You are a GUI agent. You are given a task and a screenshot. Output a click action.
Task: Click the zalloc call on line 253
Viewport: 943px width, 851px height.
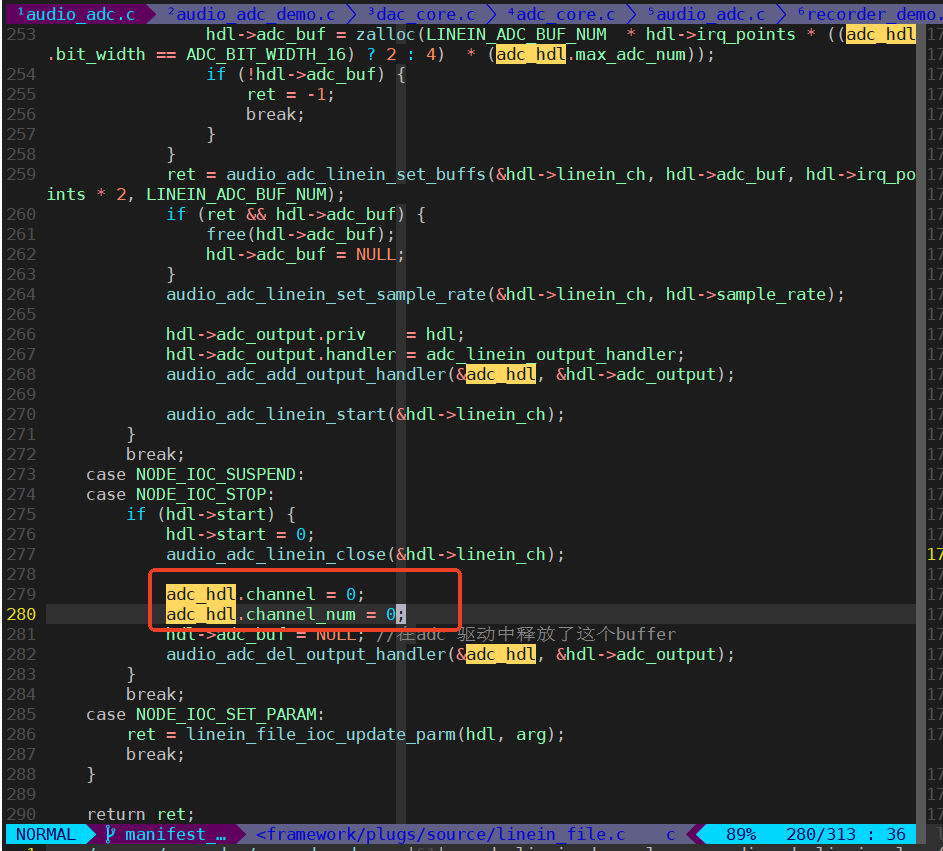click(x=385, y=34)
